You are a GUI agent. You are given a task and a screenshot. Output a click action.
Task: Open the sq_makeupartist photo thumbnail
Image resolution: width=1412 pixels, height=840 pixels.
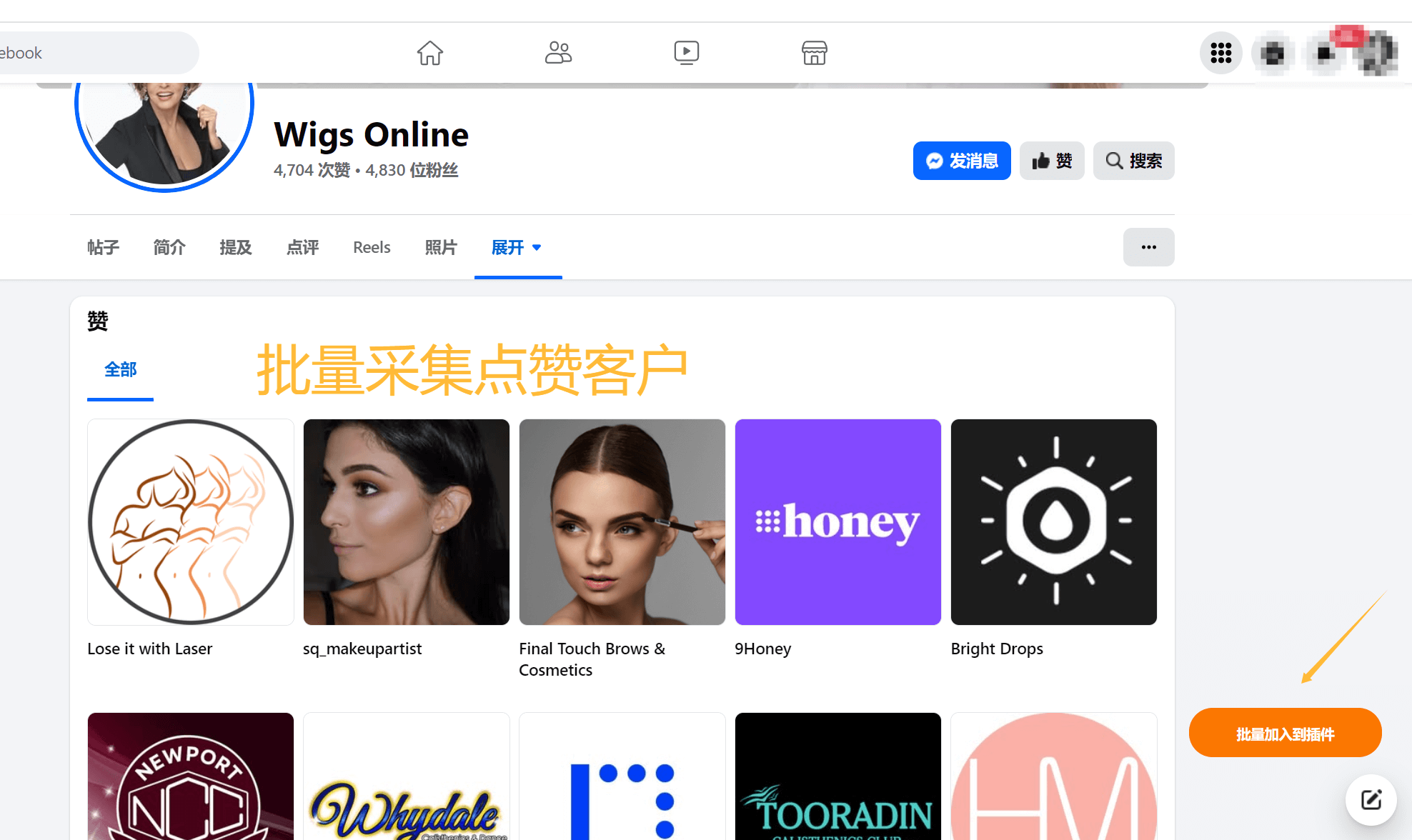407,522
